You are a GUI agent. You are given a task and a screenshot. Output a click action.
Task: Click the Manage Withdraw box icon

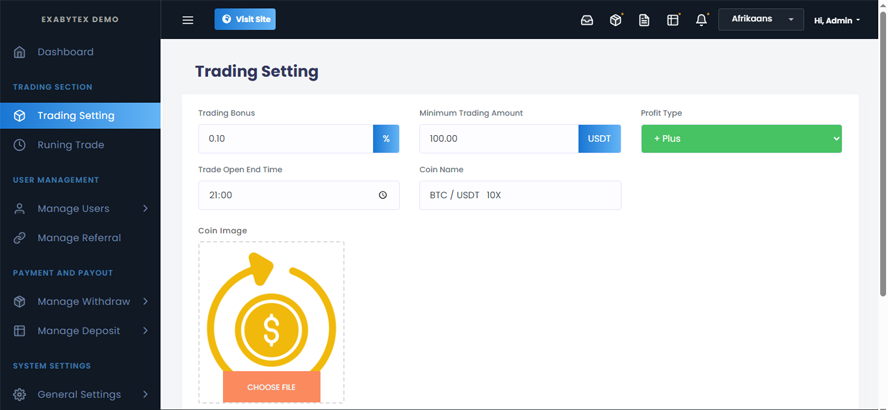19,301
